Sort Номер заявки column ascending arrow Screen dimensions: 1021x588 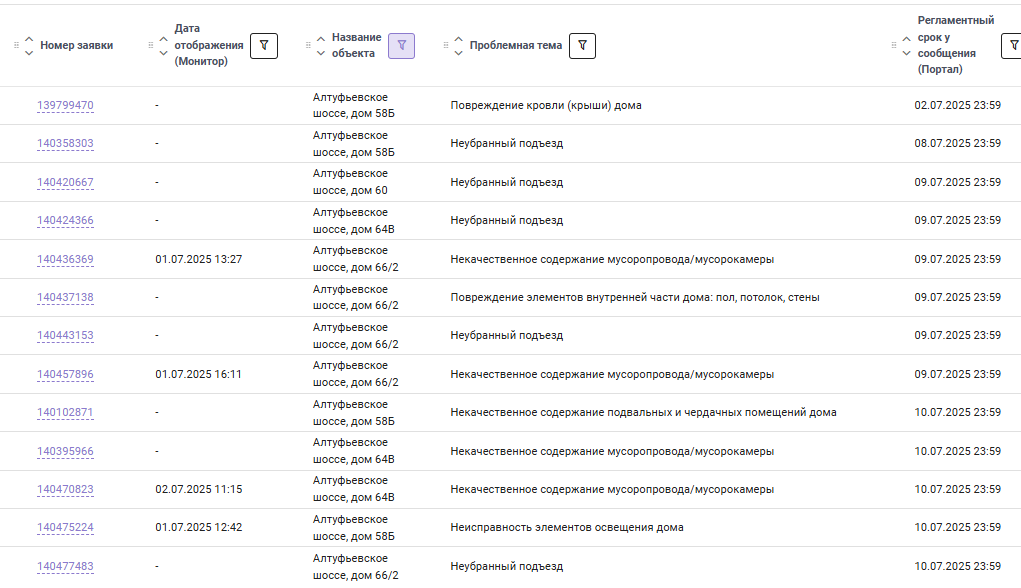point(29,39)
